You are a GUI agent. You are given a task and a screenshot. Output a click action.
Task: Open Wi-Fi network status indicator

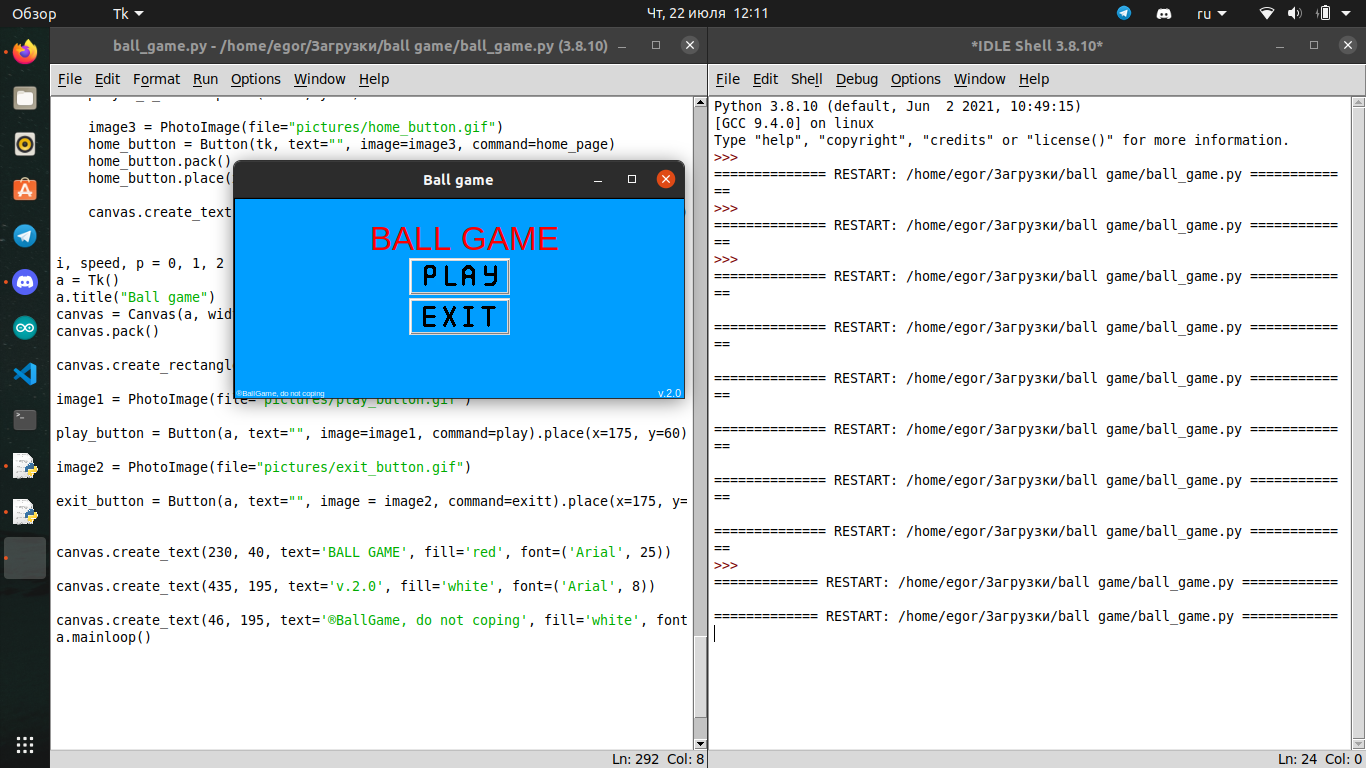(1267, 13)
